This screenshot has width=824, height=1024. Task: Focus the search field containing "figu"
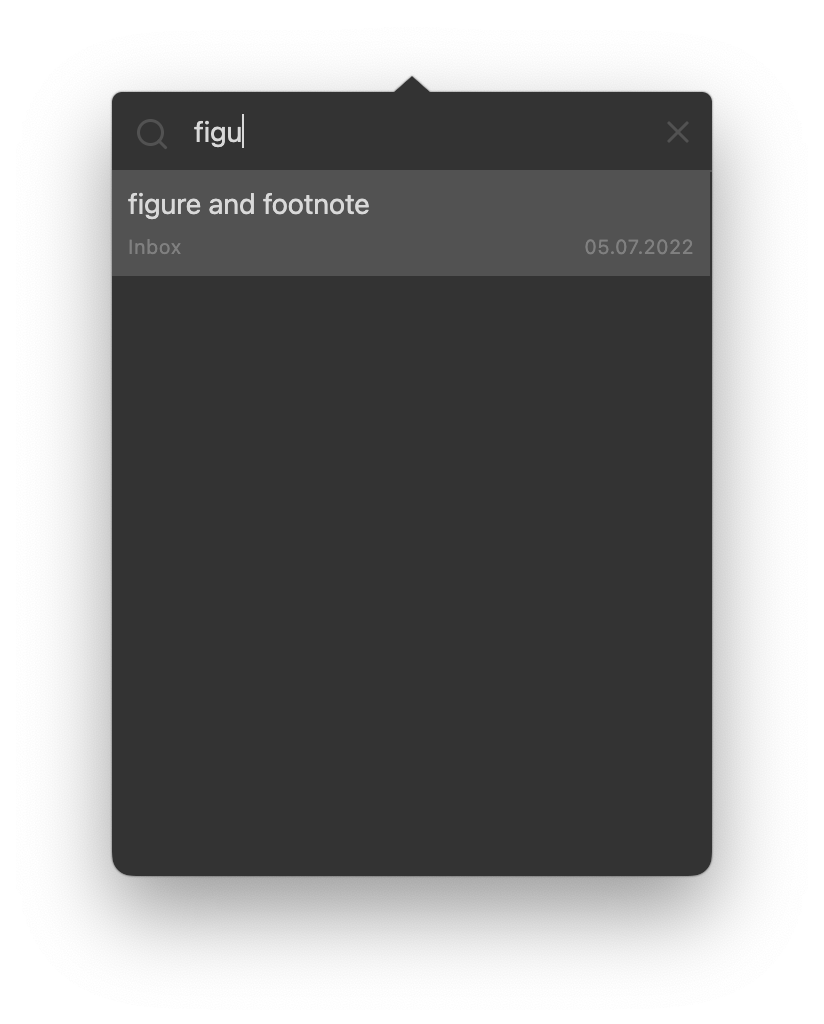[x=418, y=132]
